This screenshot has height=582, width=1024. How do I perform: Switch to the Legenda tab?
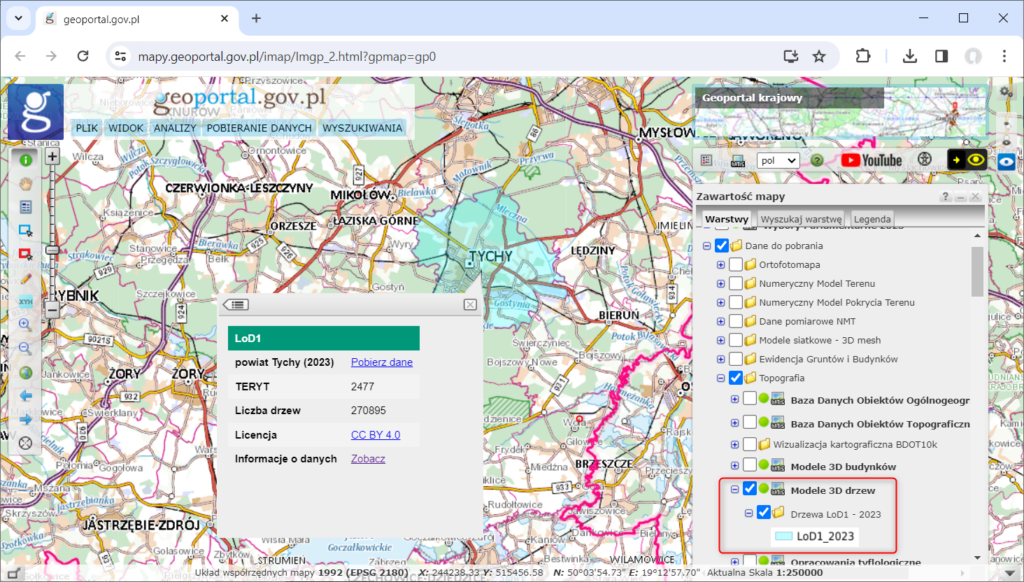coord(872,219)
